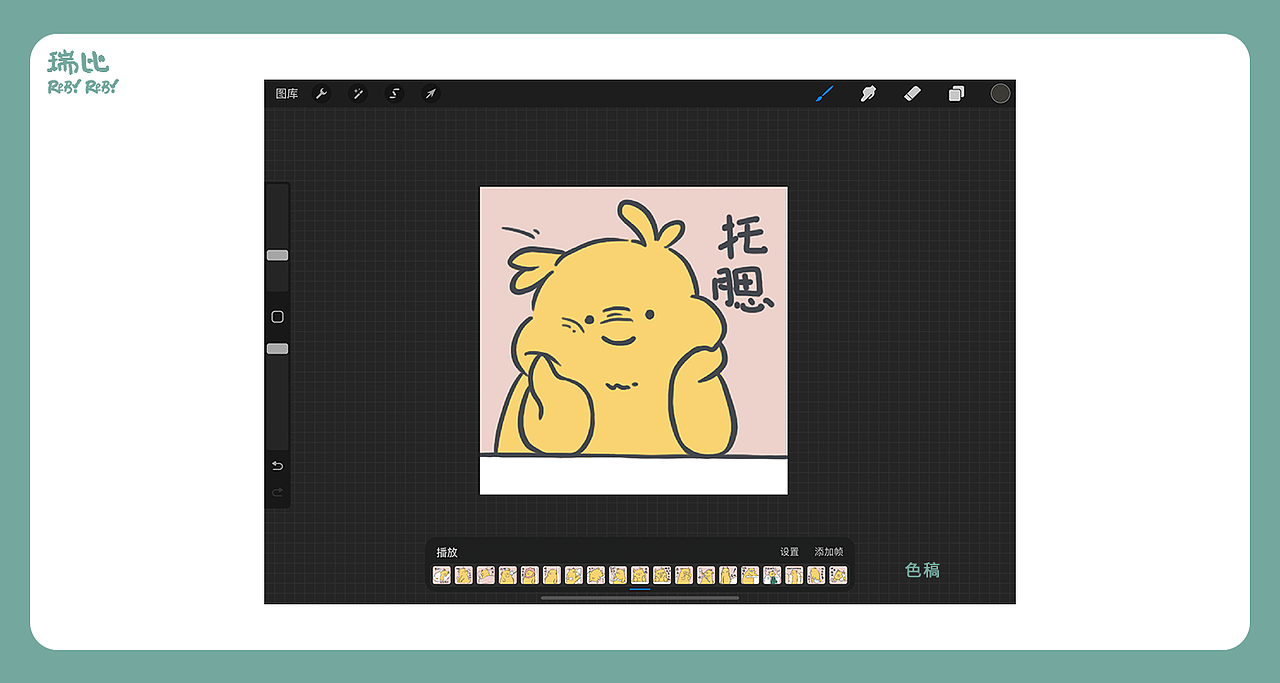The image size is (1280, 683).
Task: Open the active color circle
Action: tap(1000, 93)
